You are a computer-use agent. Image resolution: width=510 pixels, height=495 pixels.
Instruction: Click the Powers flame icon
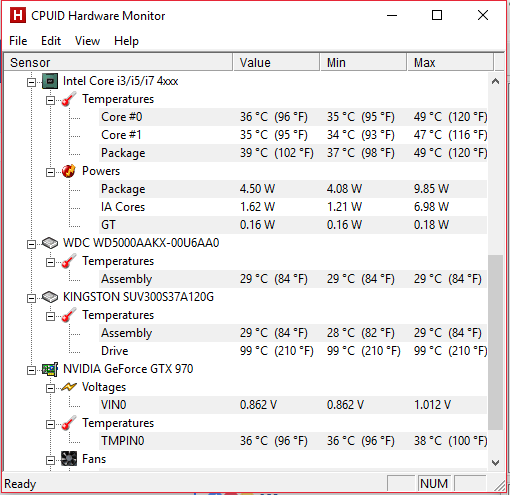pyautogui.click(x=69, y=171)
